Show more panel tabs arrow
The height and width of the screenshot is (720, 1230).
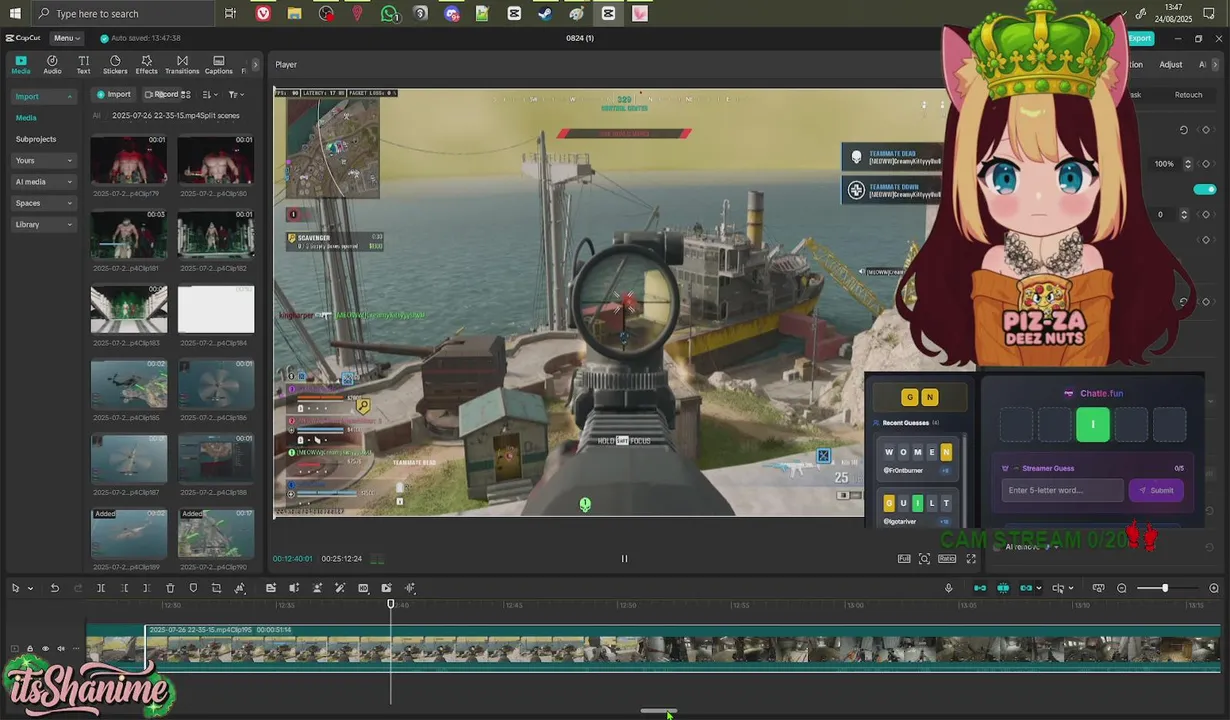pos(255,65)
